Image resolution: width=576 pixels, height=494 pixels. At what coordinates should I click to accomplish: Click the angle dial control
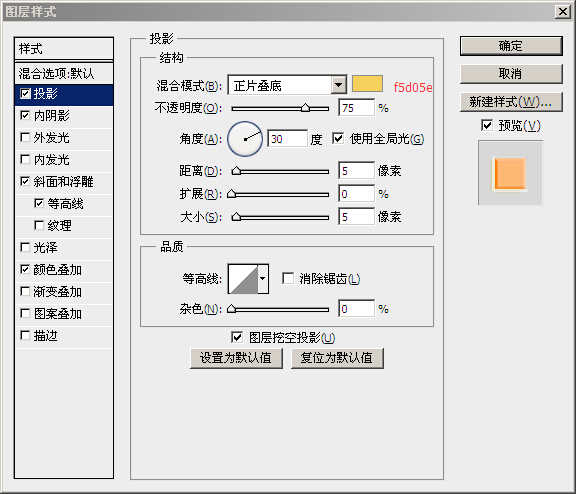coord(245,139)
